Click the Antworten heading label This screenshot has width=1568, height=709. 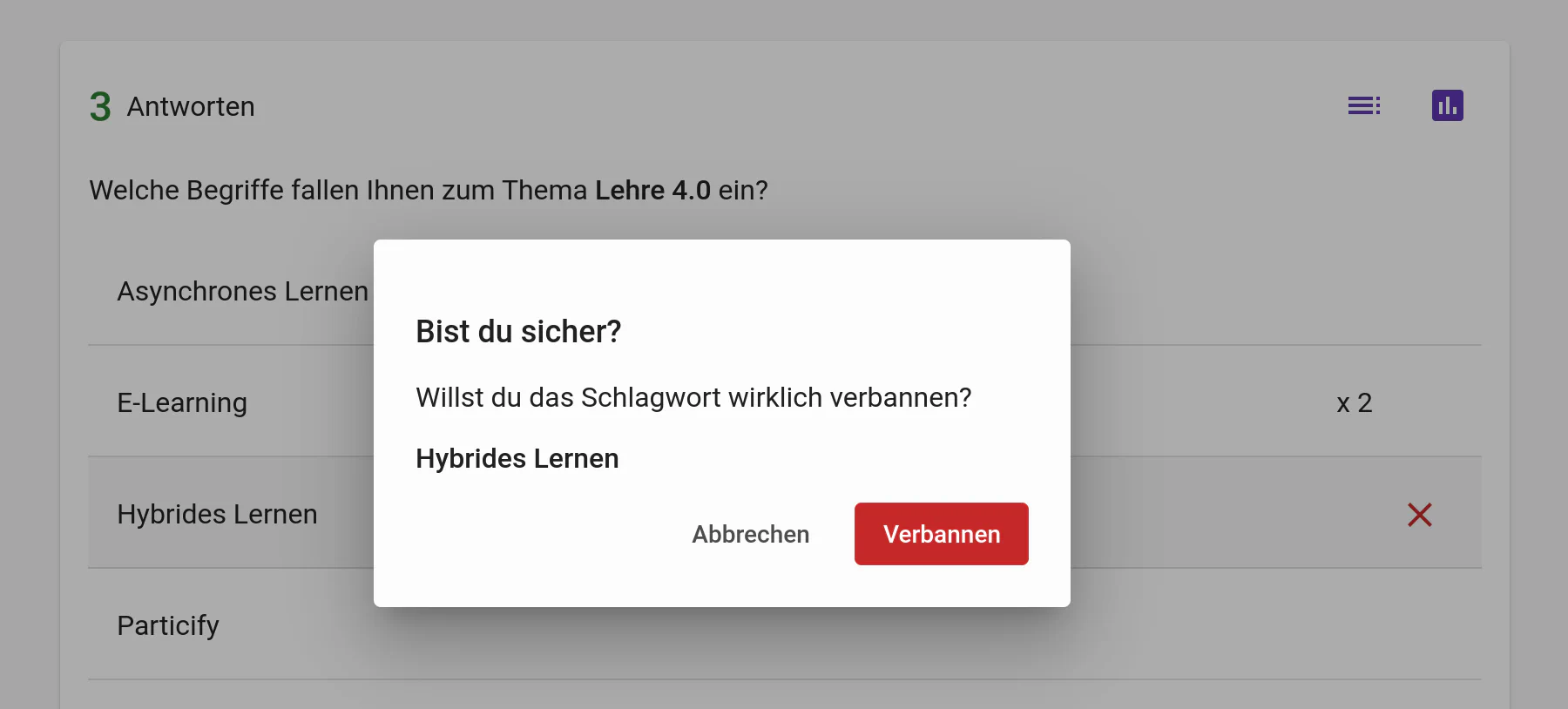(x=191, y=106)
